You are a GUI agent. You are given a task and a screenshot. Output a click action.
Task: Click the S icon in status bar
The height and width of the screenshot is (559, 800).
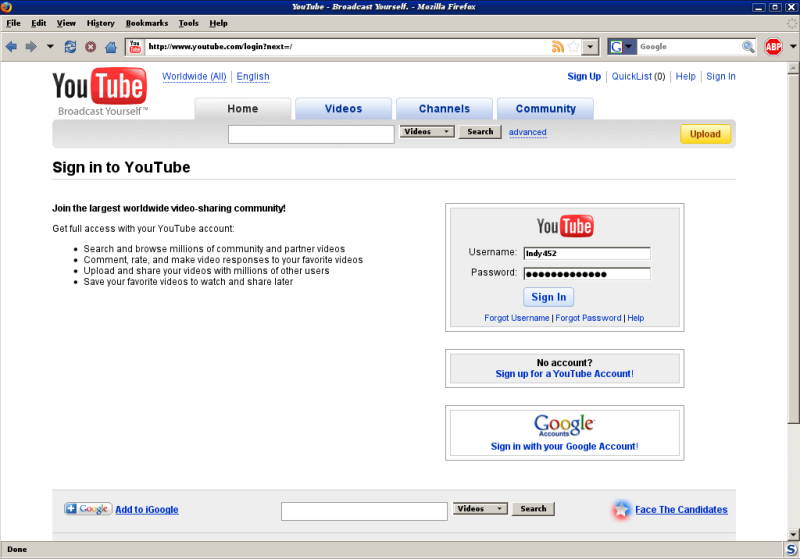click(791, 549)
